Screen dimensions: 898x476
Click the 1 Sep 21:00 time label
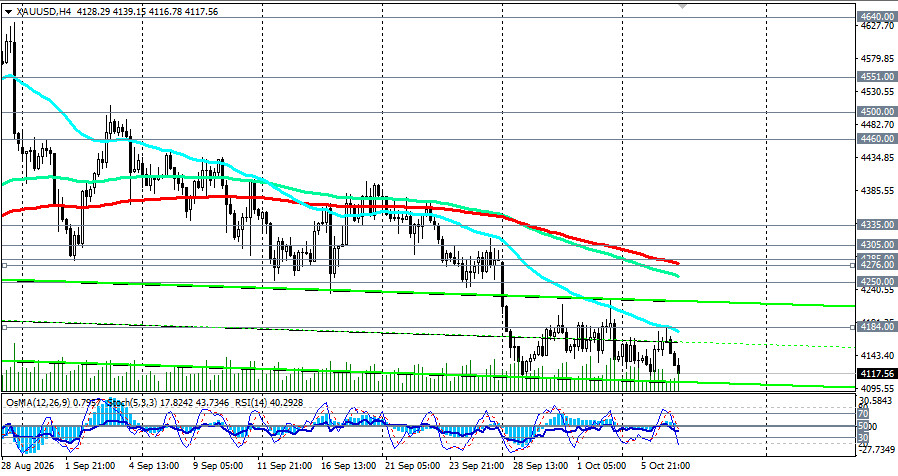click(90, 466)
